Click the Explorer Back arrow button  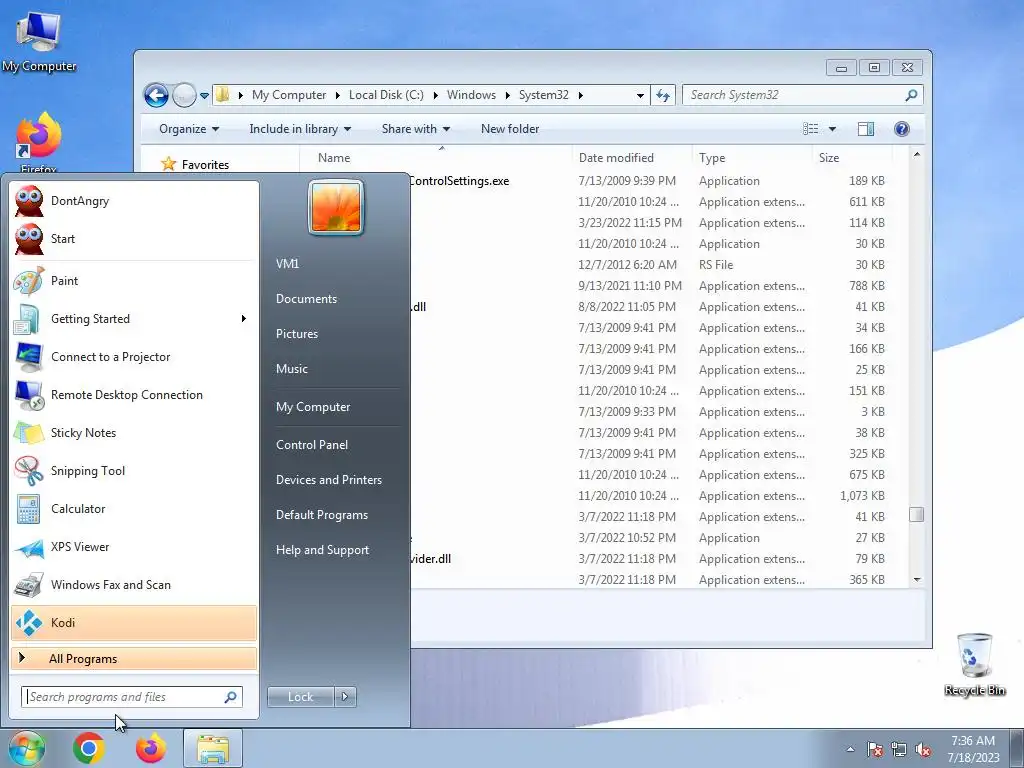tap(156, 95)
